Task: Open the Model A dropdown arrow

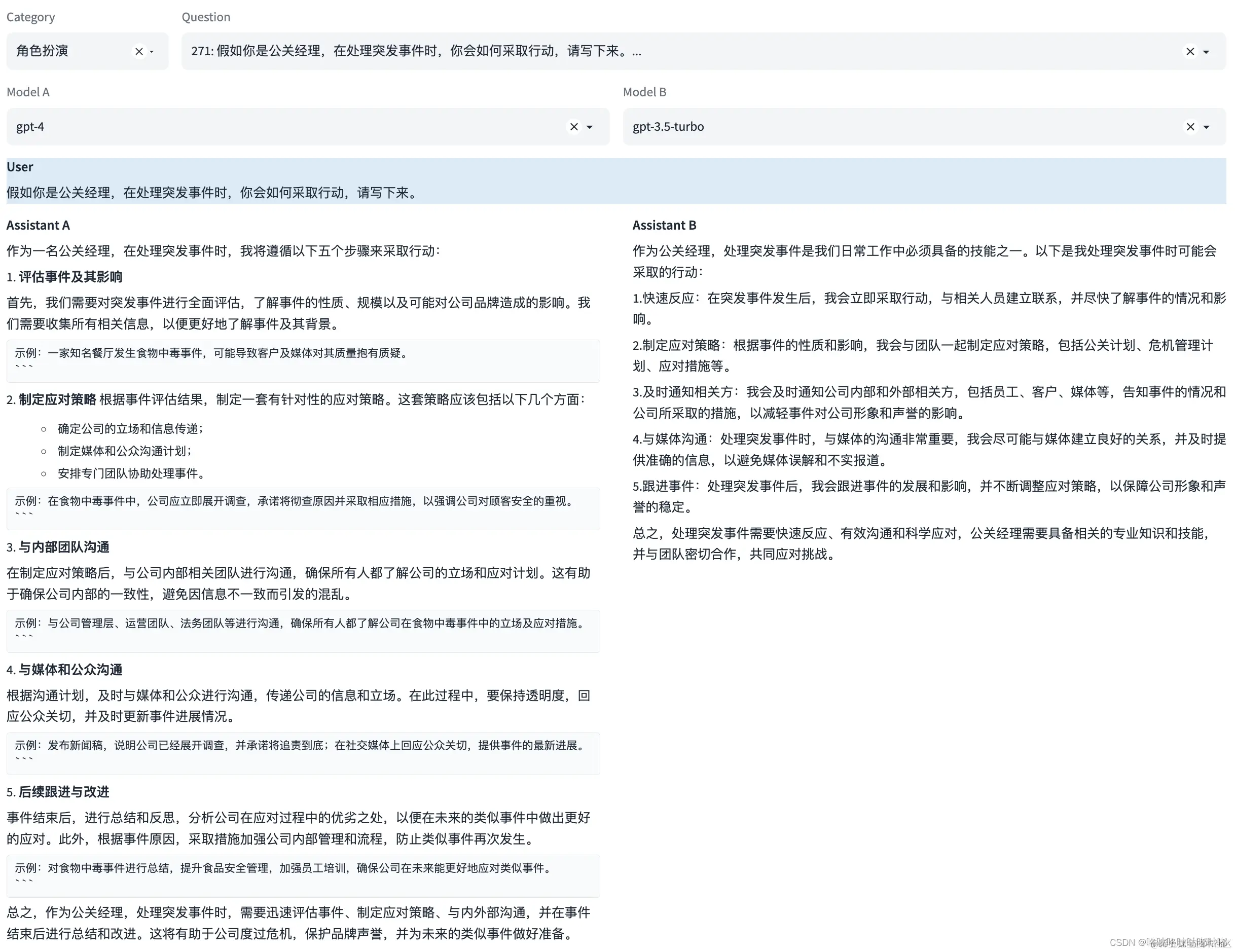Action: pos(590,127)
